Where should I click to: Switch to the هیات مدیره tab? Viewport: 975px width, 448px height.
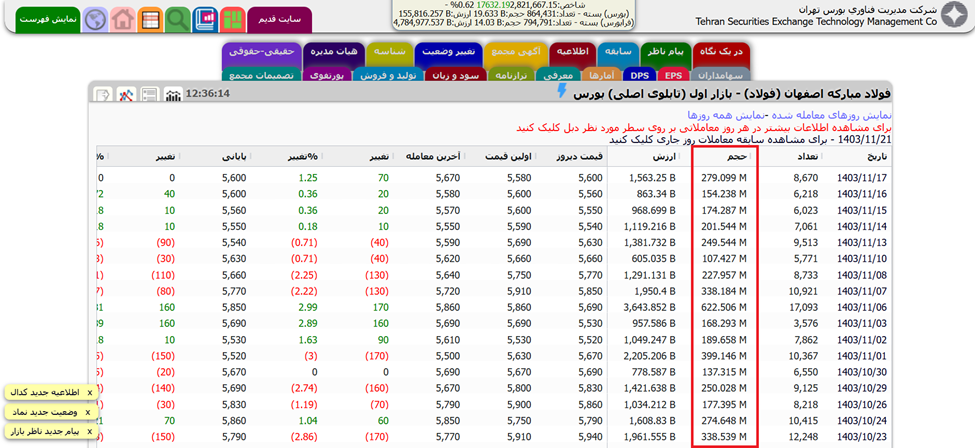pos(334,54)
